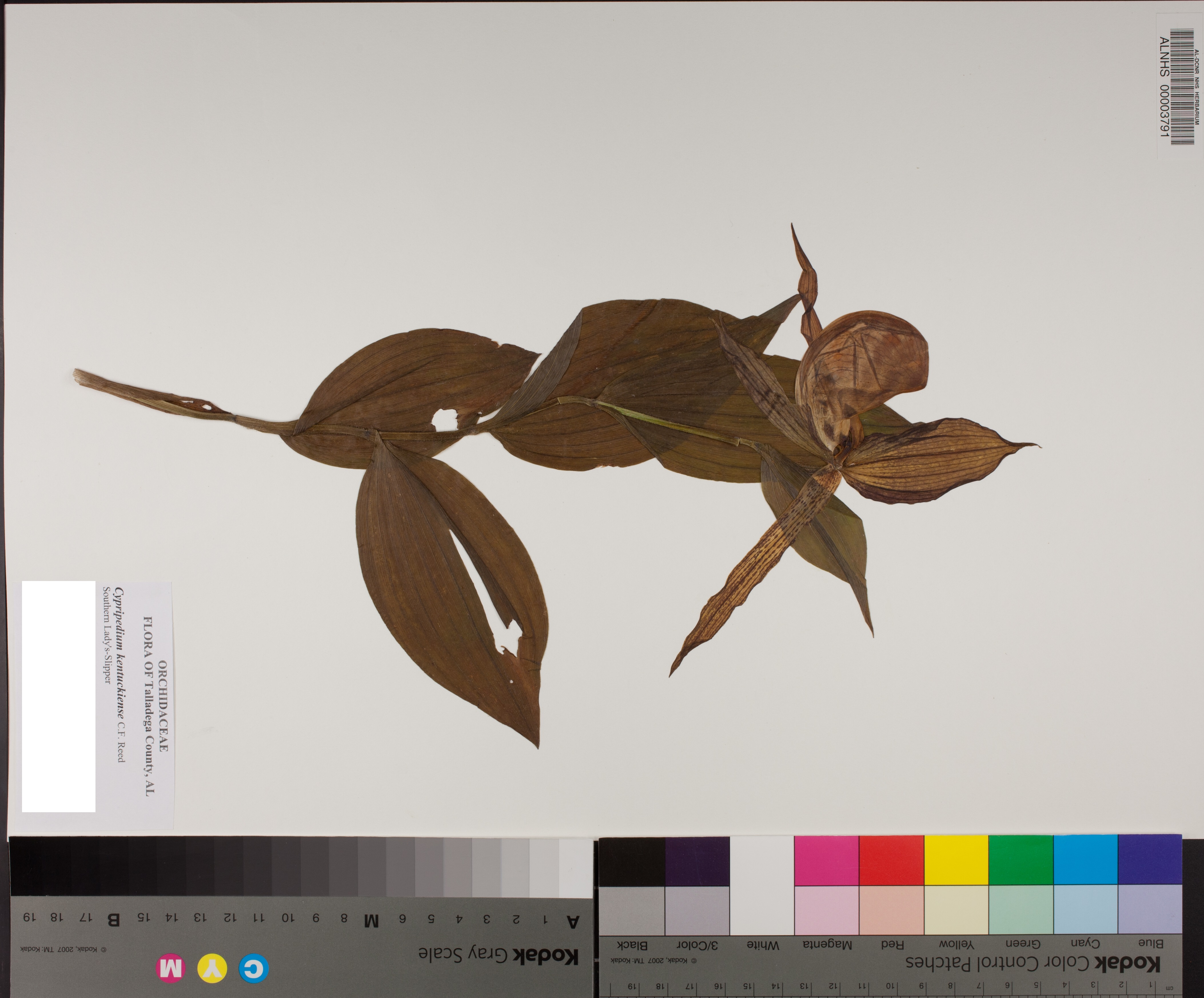The image size is (1204, 998).
Task: Click 'FLORA OF Talladega County, AL' text
Action: (x=148, y=706)
